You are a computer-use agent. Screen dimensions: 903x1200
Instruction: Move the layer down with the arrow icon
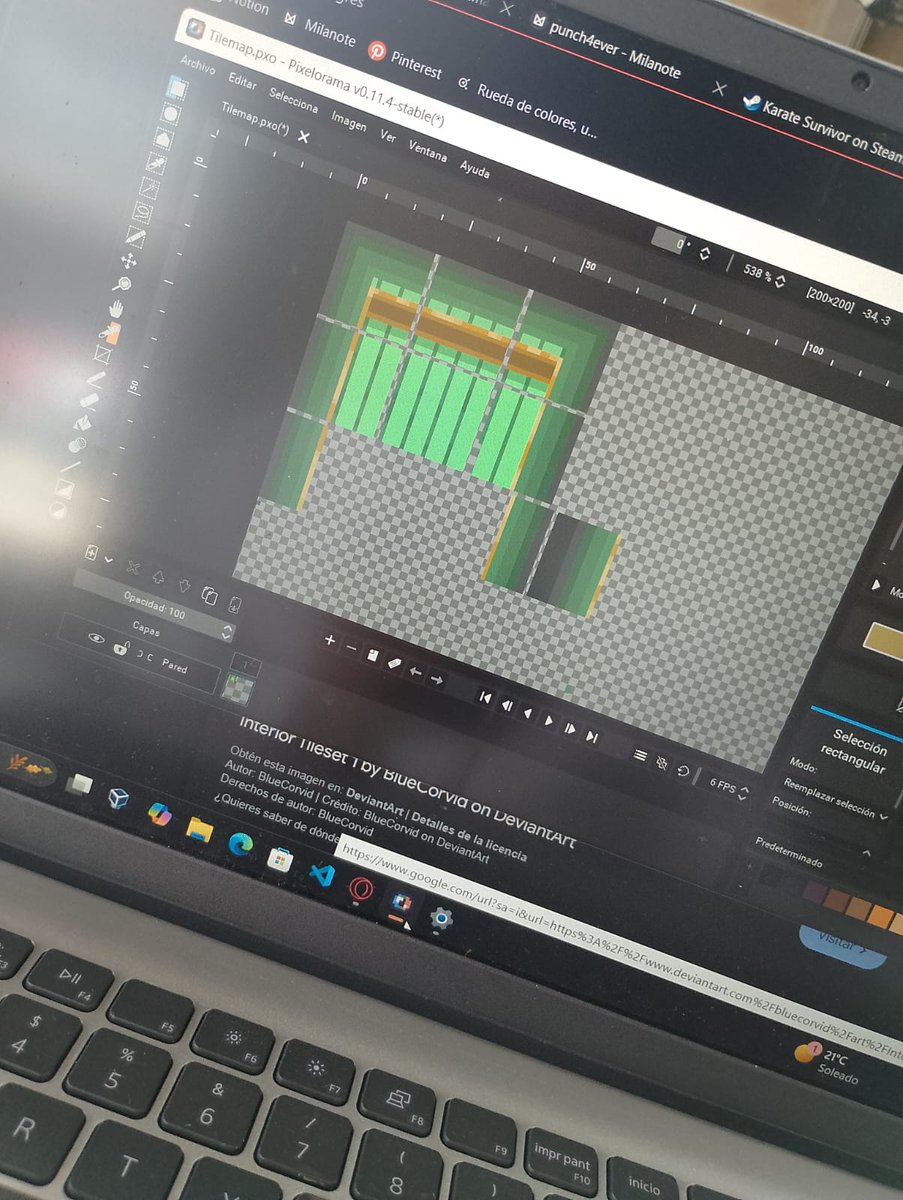click(184, 586)
